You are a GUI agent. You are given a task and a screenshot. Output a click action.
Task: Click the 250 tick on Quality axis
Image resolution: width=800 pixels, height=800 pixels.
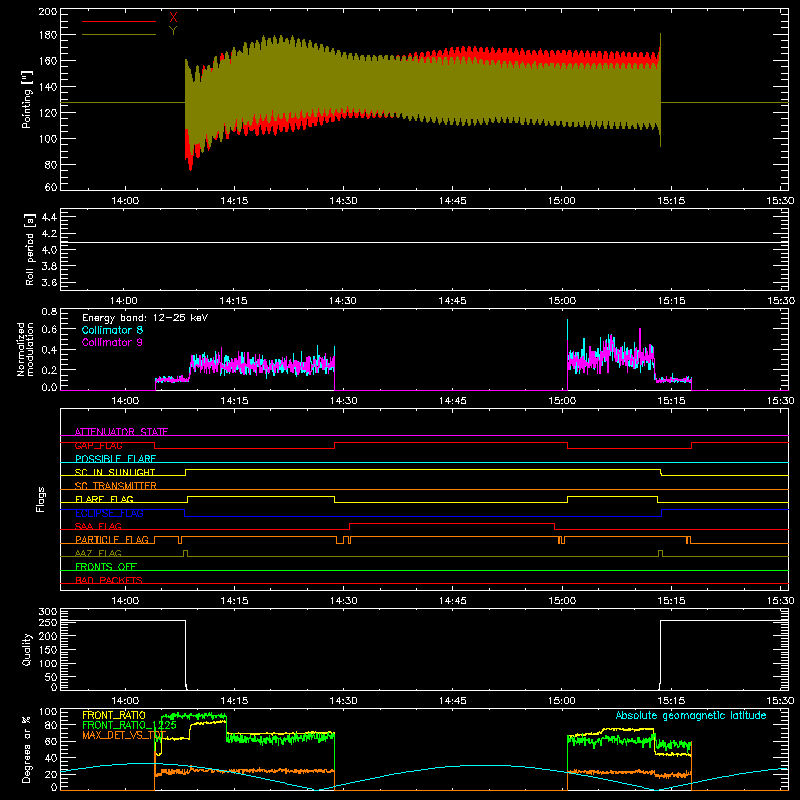pyautogui.click(x=47, y=622)
